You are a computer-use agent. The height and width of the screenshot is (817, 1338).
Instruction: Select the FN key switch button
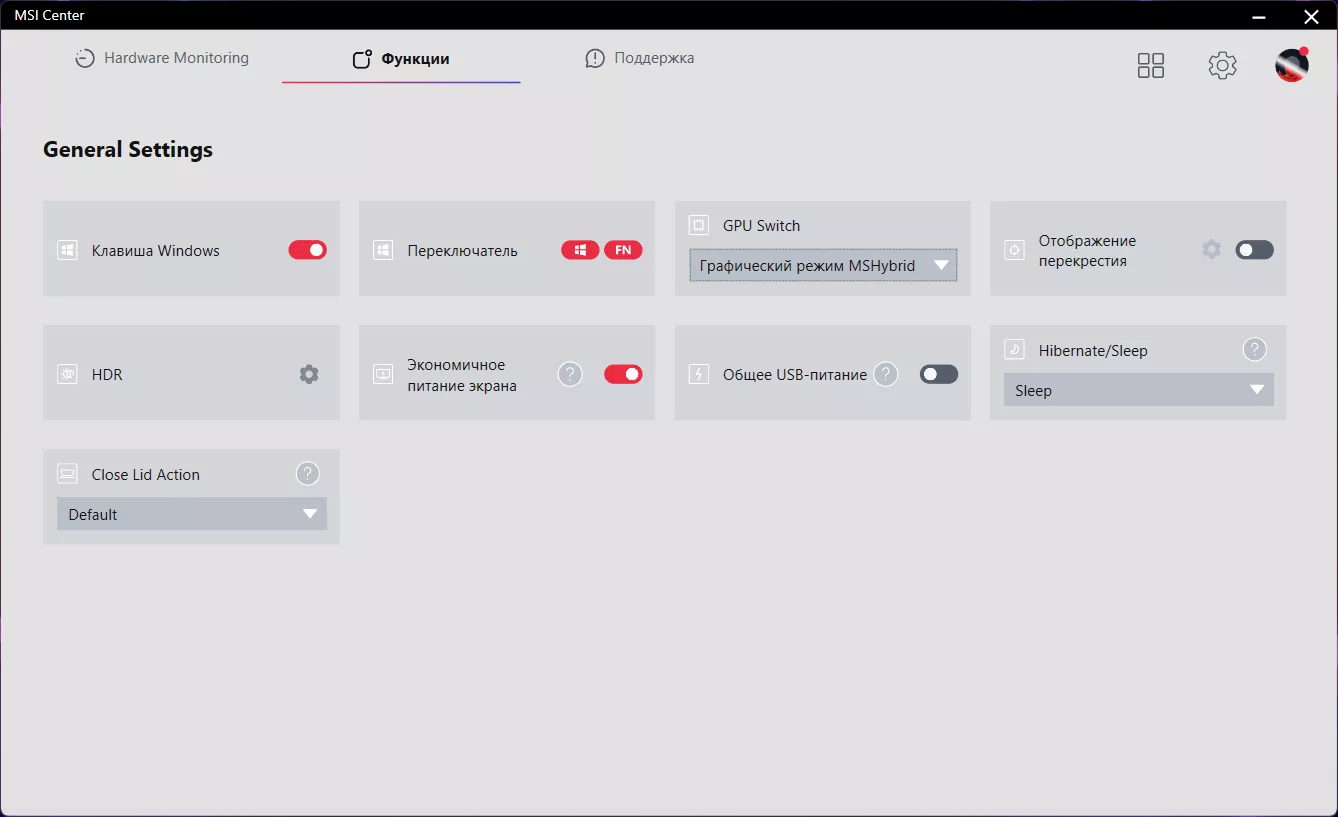(x=623, y=250)
